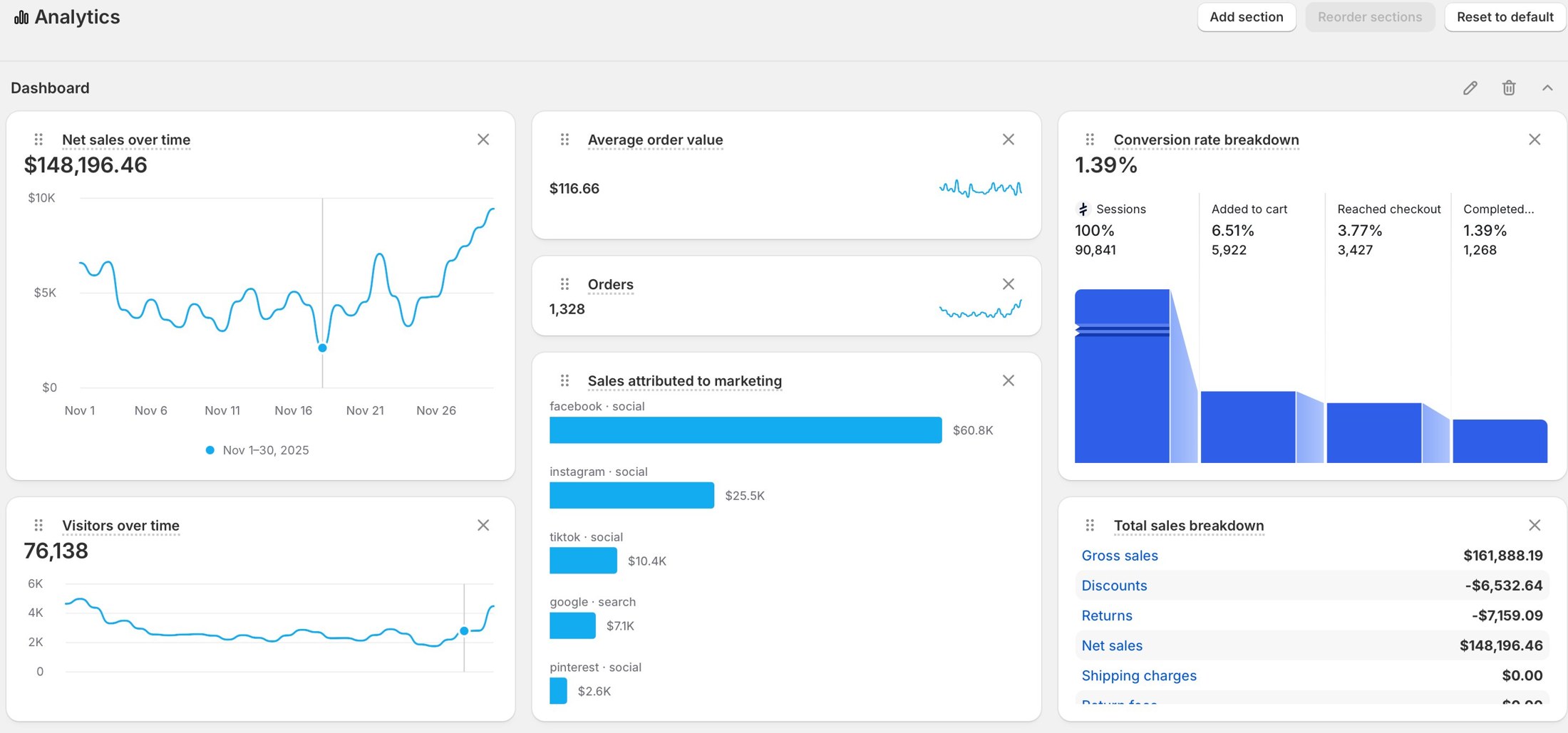Open the Dashboard edit pencil icon
The height and width of the screenshot is (733, 1568).
tap(1470, 87)
